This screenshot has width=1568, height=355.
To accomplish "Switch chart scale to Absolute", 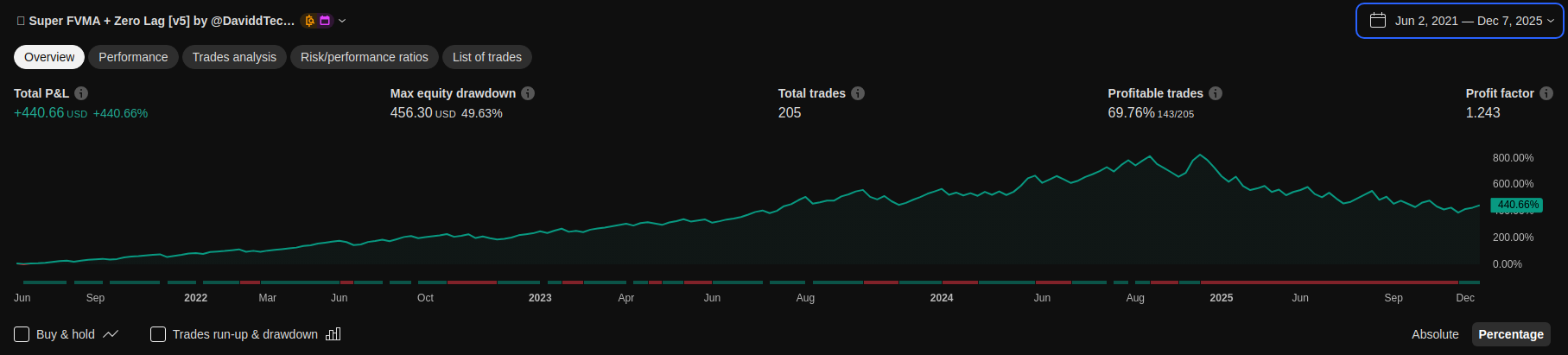I will 1435,334.
